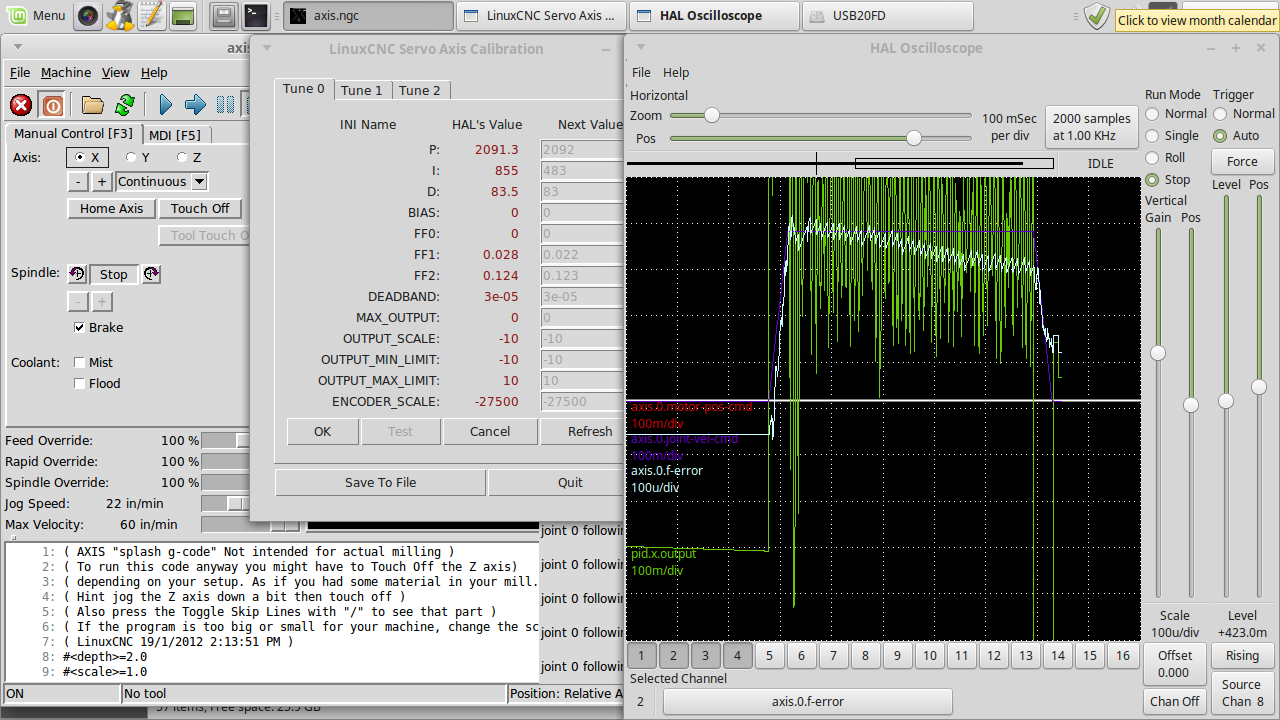Select X axis radio button
The width and height of the screenshot is (1280, 720).
86,157
